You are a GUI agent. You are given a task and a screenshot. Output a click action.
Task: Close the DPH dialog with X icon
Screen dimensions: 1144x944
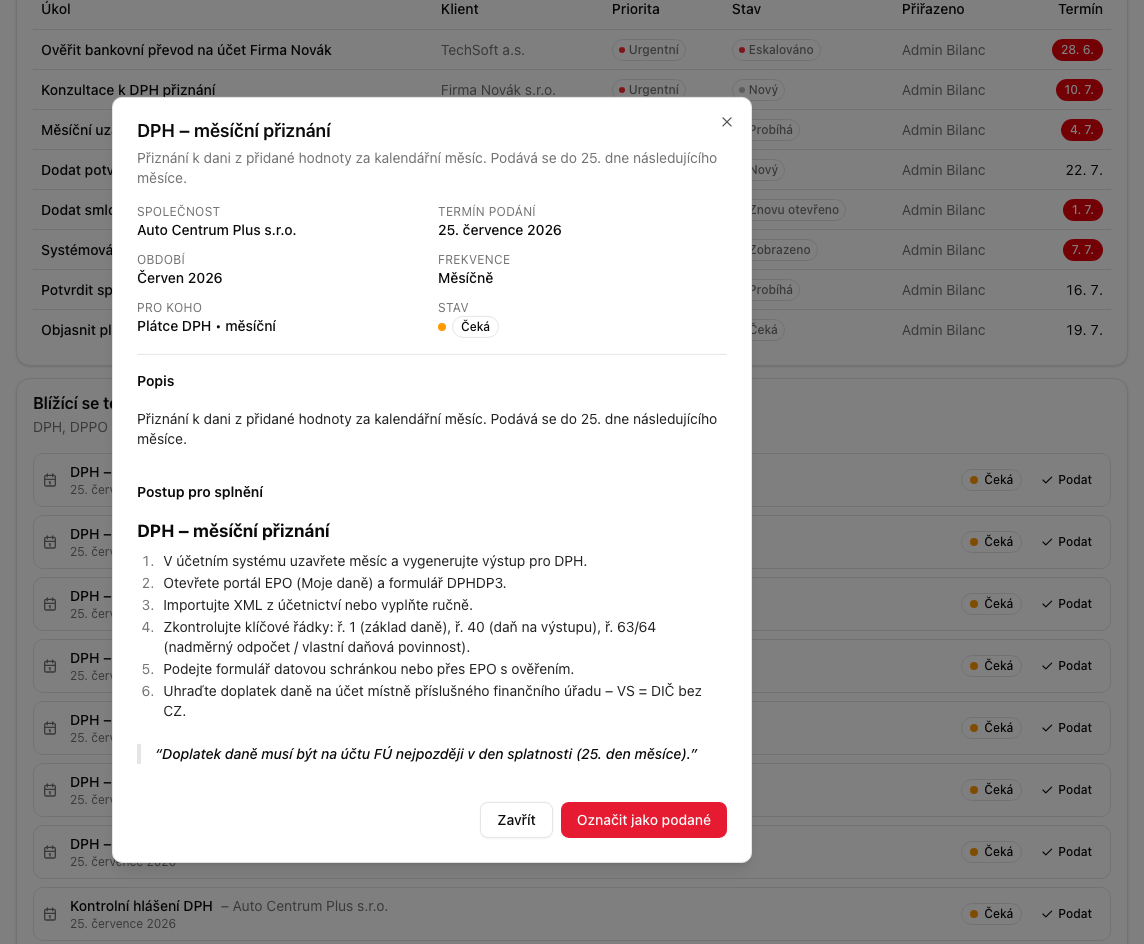727,122
